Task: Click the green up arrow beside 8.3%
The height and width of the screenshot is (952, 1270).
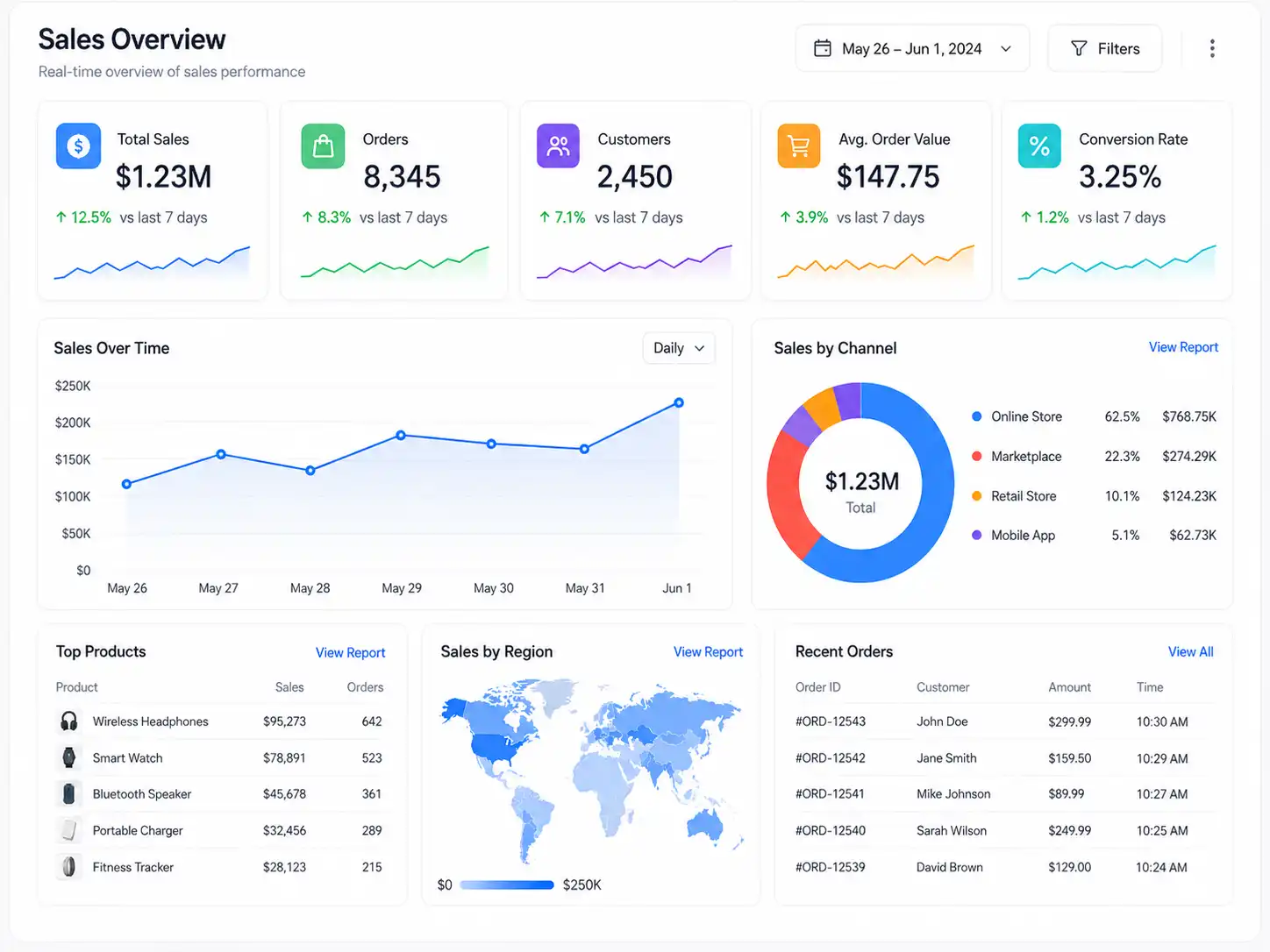Action: [307, 217]
